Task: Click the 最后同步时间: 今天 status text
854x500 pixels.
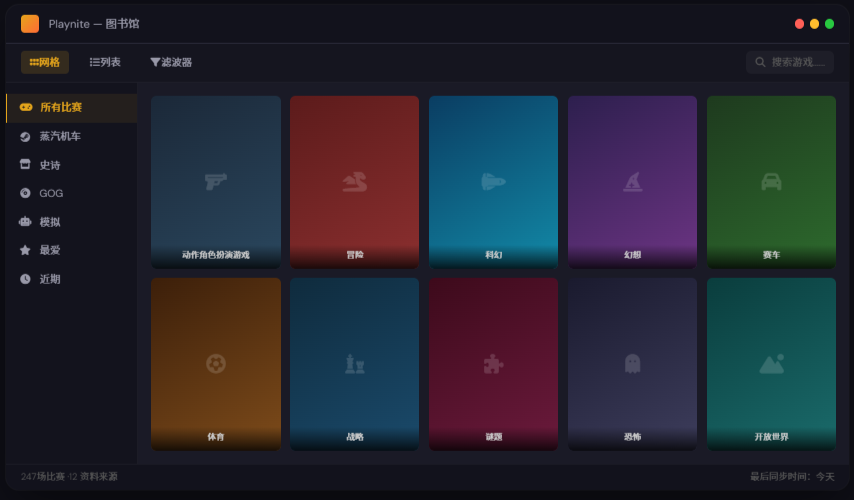Action: point(792,477)
